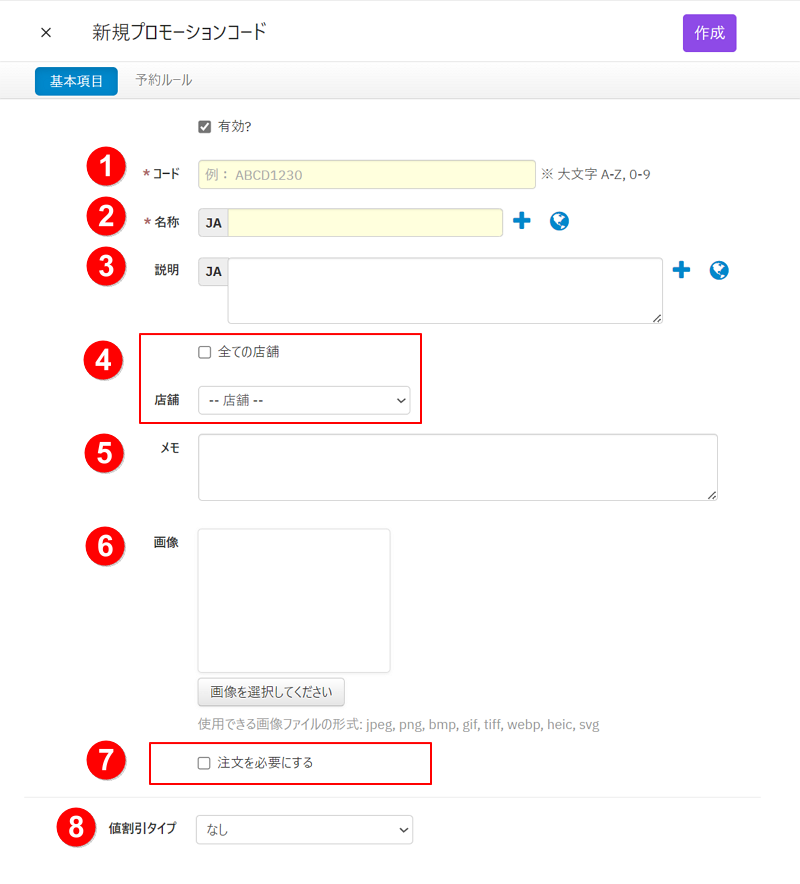Click inside the メモ textarea
This screenshot has width=800, height=884.
click(458, 467)
